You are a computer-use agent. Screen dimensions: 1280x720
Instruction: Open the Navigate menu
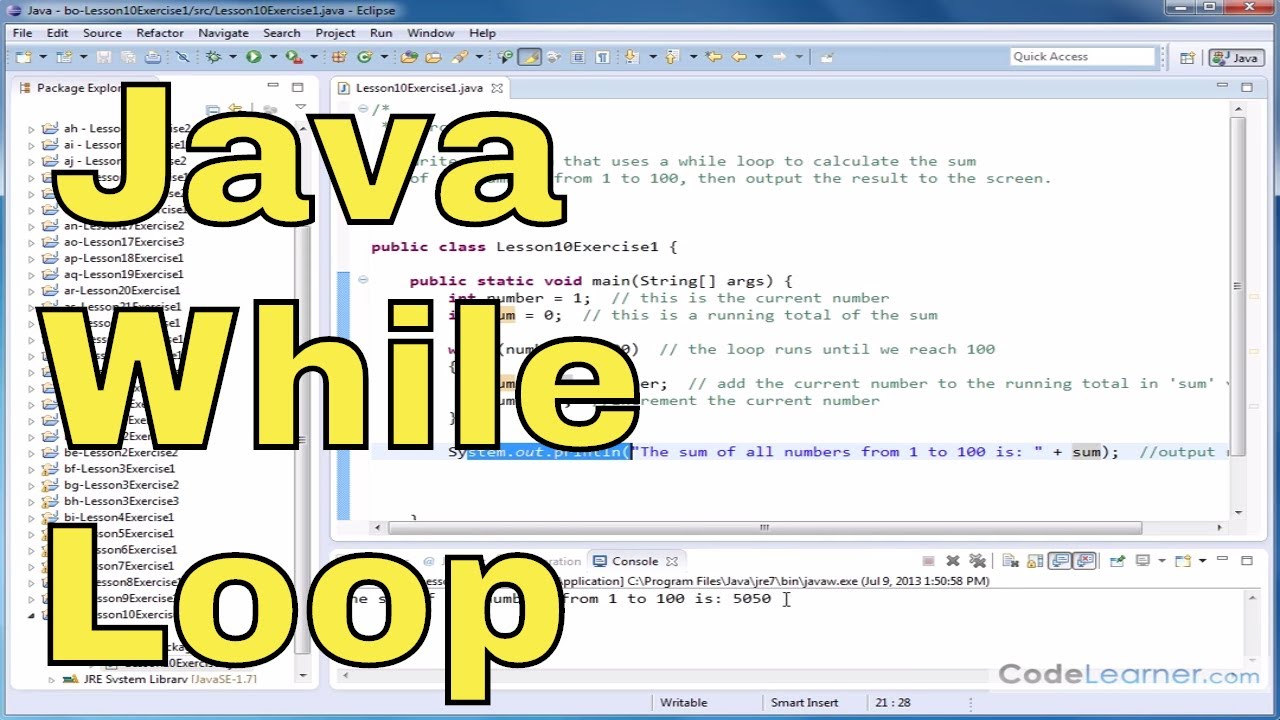click(223, 33)
